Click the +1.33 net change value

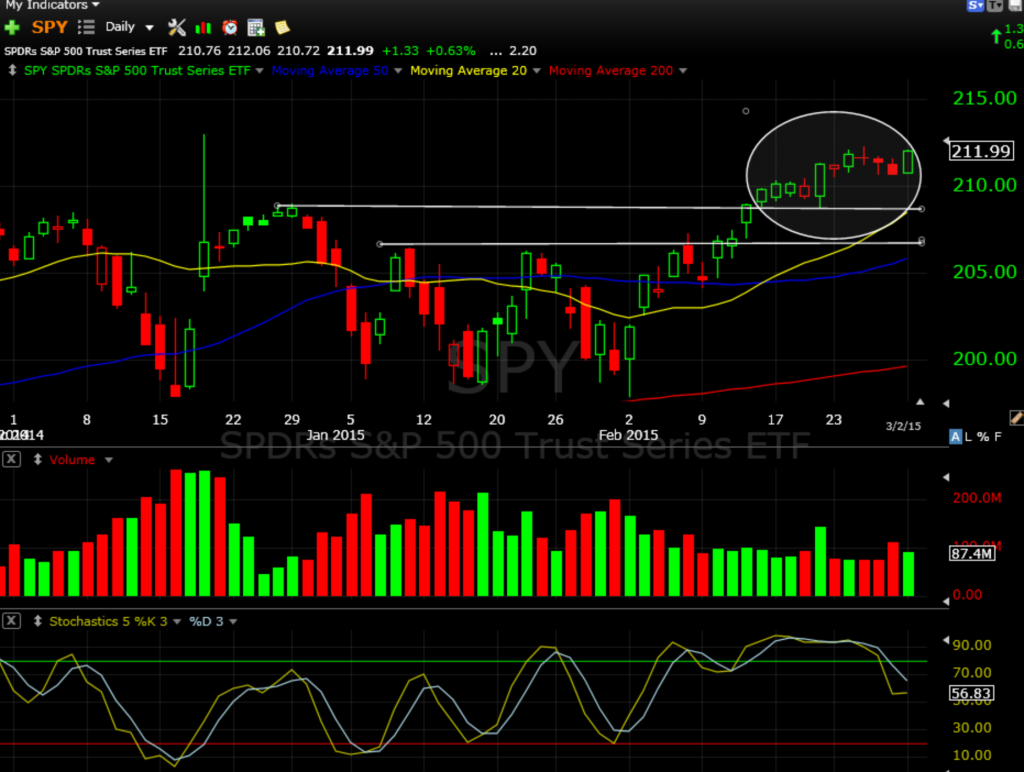(400, 51)
